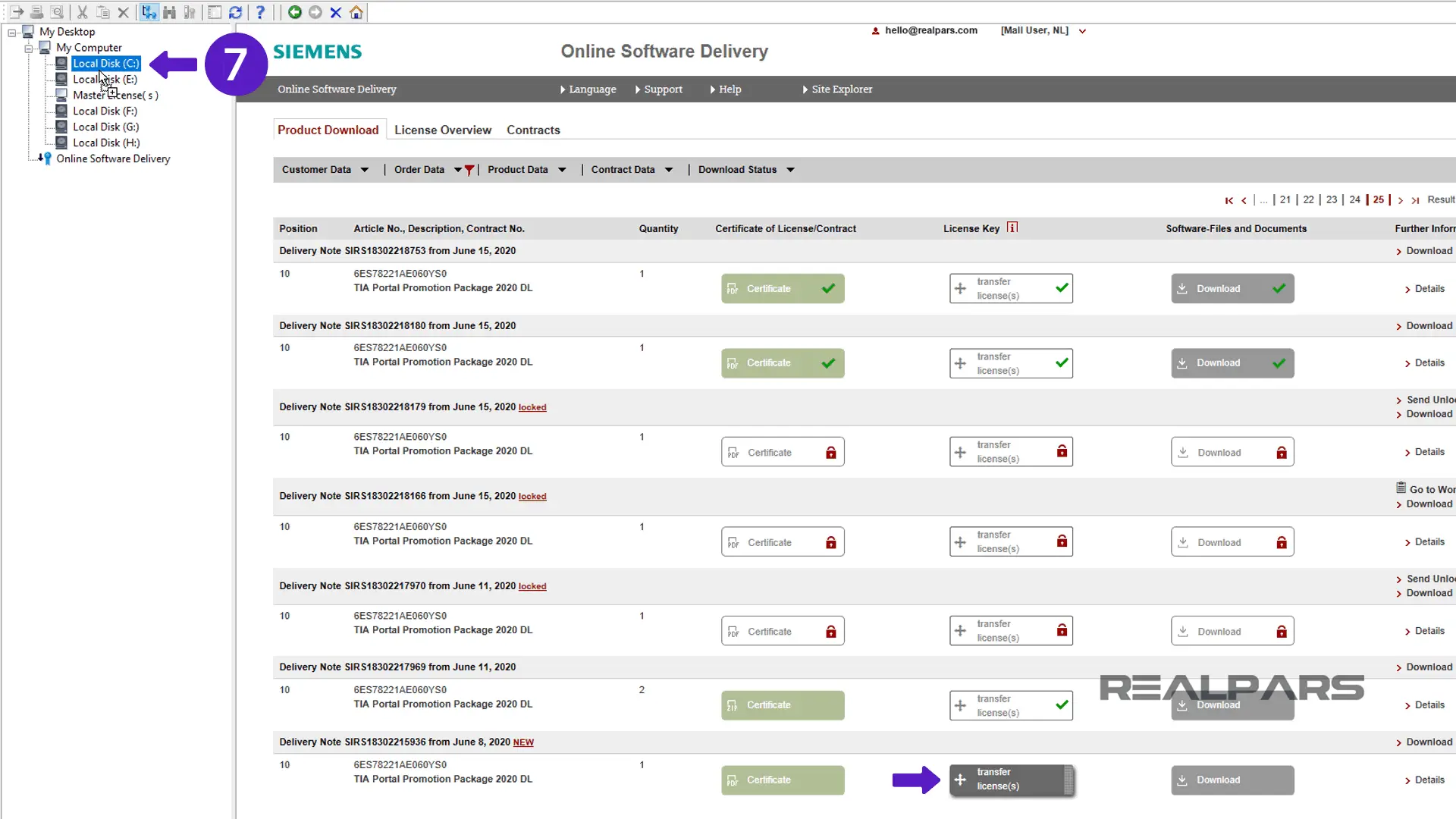
Task: Click the gray Delete X toolbar icon
Action: pos(124,12)
